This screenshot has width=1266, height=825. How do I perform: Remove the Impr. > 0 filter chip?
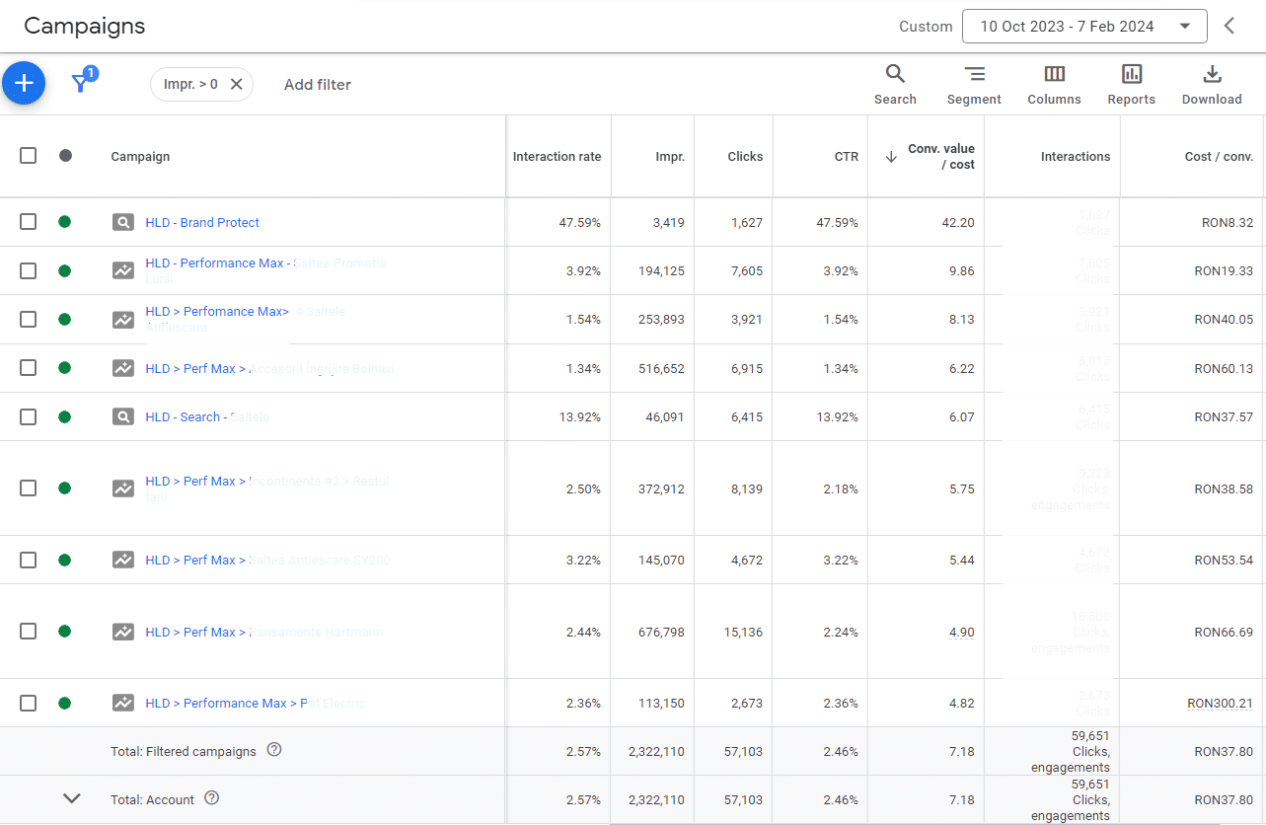click(236, 85)
